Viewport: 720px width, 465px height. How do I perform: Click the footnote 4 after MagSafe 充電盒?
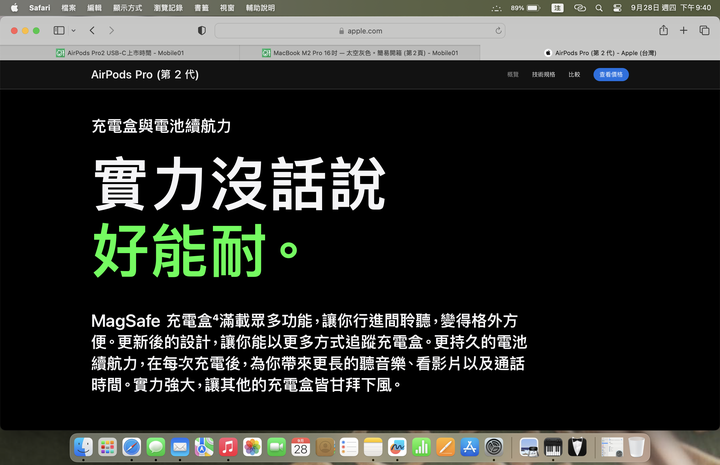pyautogui.click(x=215, y=316)
